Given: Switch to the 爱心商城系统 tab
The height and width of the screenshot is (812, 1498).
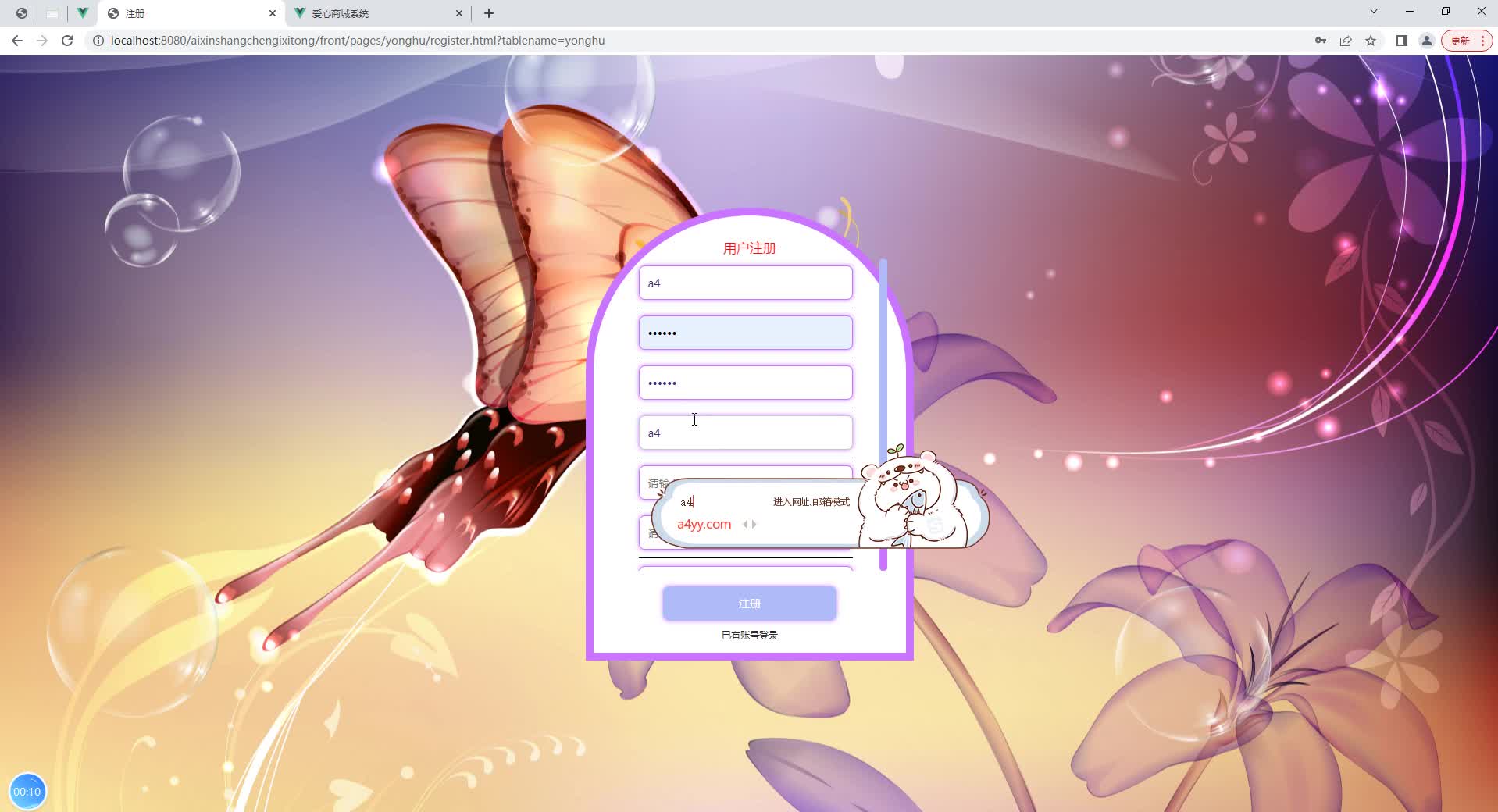Looking at the screenshot, I should click(379, 13).
